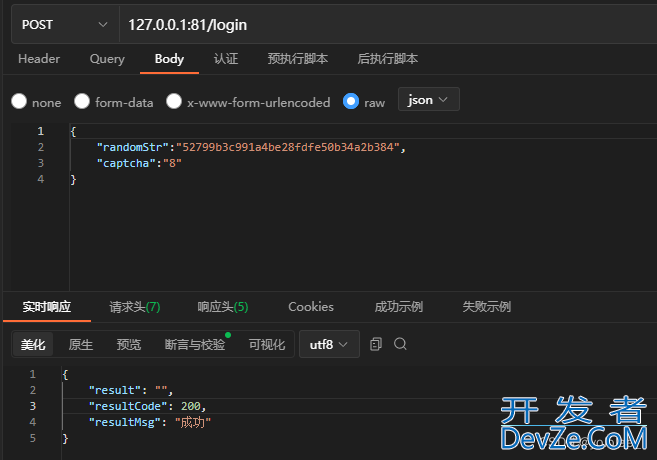The width and height of the screenshot is (657, 460).
Task: Open the 后执行脚本 tab
Action: (x=388, y=59)
